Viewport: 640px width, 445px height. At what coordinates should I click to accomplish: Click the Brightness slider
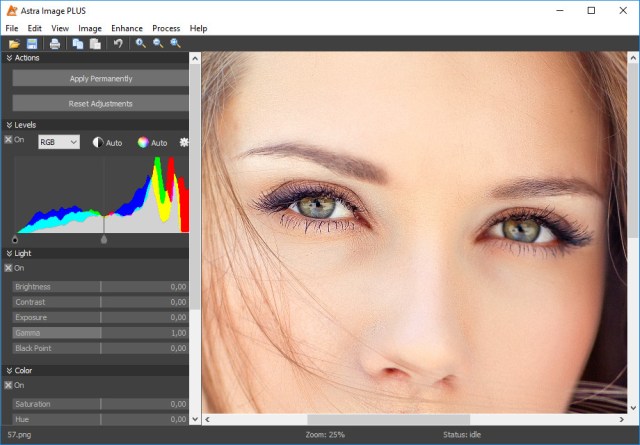[100, 287]
